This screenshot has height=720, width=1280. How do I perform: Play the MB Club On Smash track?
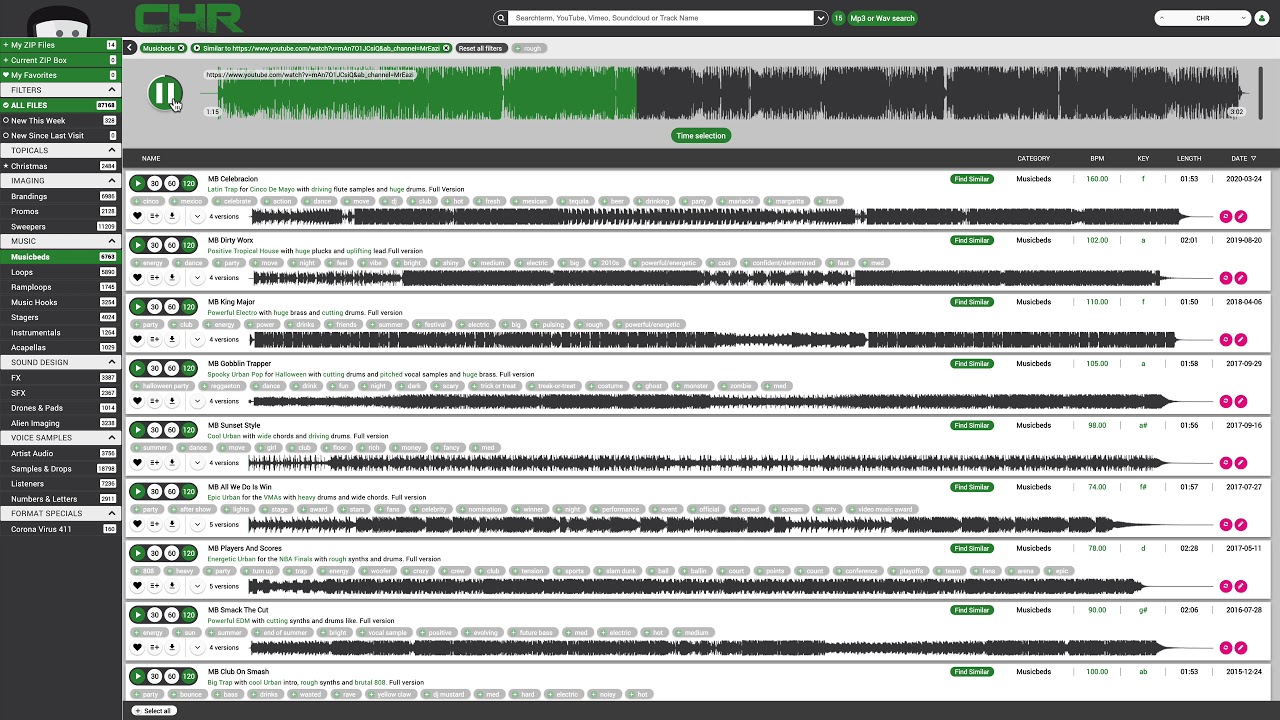pos(138,676)
